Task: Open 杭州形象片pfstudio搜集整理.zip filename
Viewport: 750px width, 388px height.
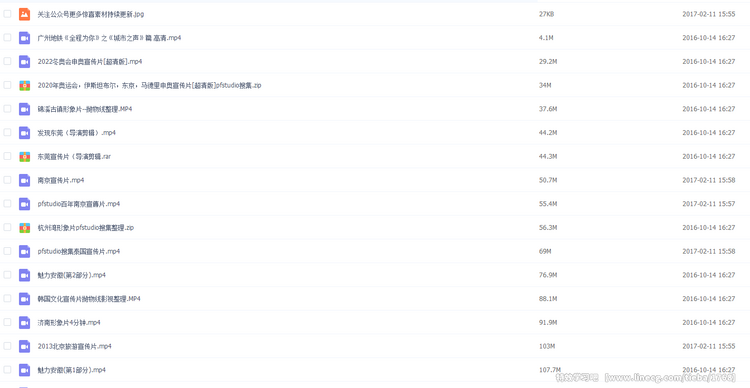Action: [x=86, y=228]
